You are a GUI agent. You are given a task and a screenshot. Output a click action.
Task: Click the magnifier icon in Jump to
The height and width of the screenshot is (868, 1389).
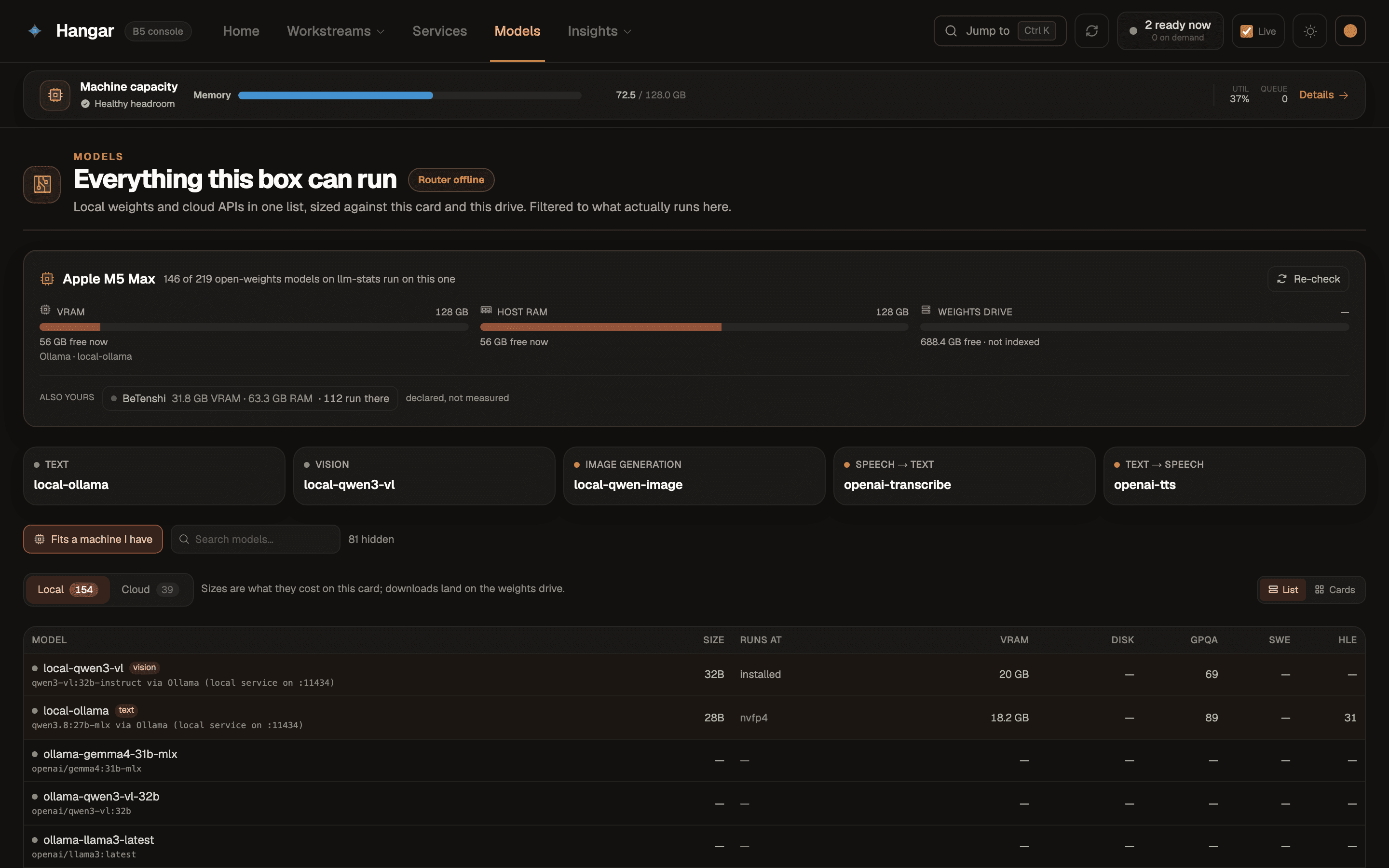pyautogui.click(x=951, y=31)
